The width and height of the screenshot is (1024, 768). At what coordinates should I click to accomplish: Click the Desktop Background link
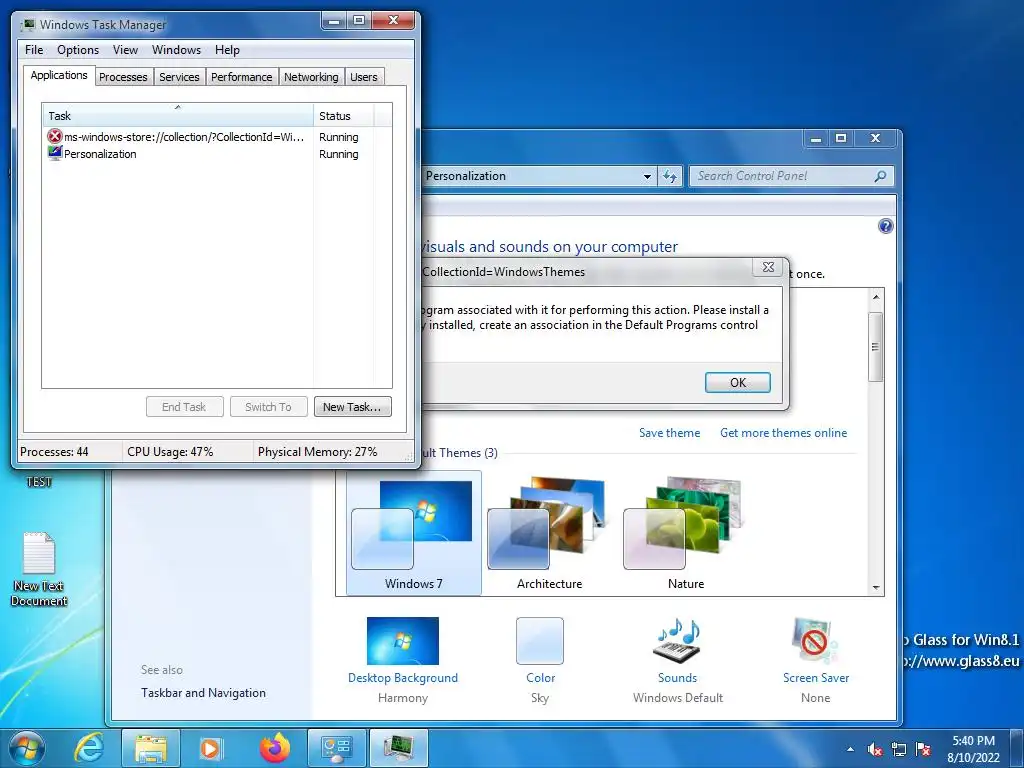point(403,678)
